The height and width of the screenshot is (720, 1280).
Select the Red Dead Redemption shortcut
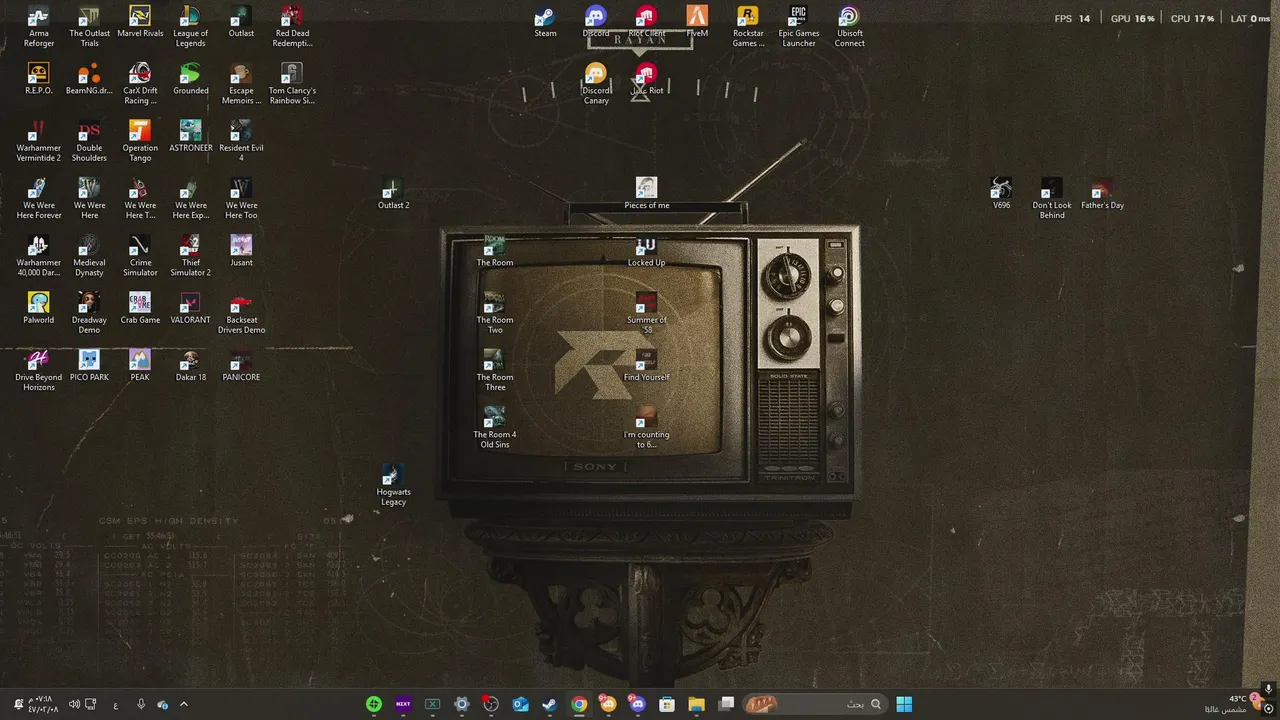pos(292,27)
